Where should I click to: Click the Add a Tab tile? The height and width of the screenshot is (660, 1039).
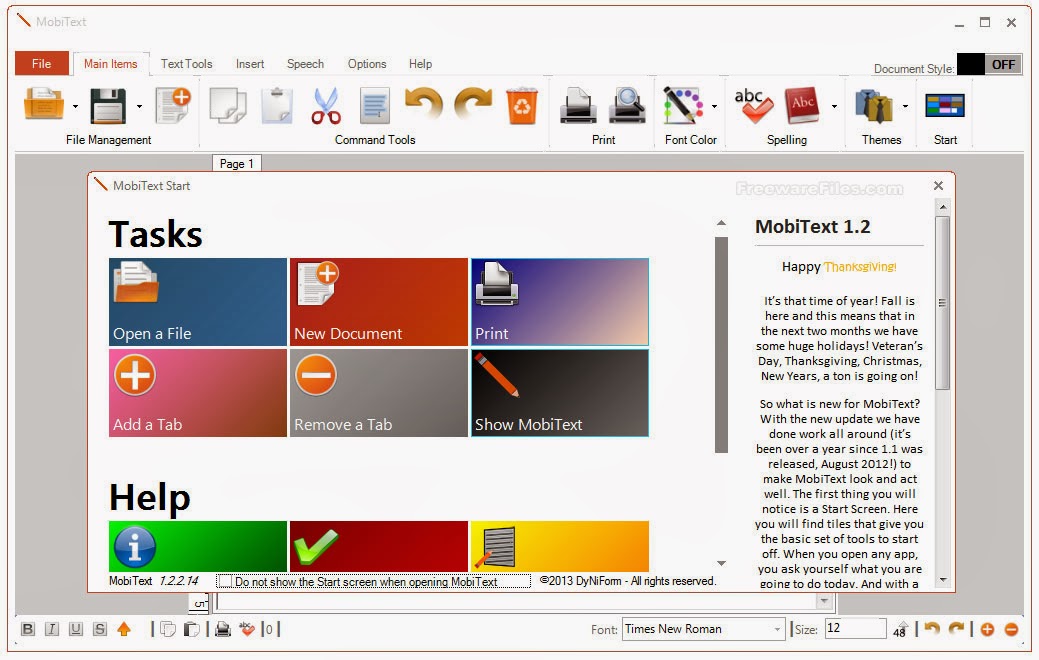click(x=197, y=392)
